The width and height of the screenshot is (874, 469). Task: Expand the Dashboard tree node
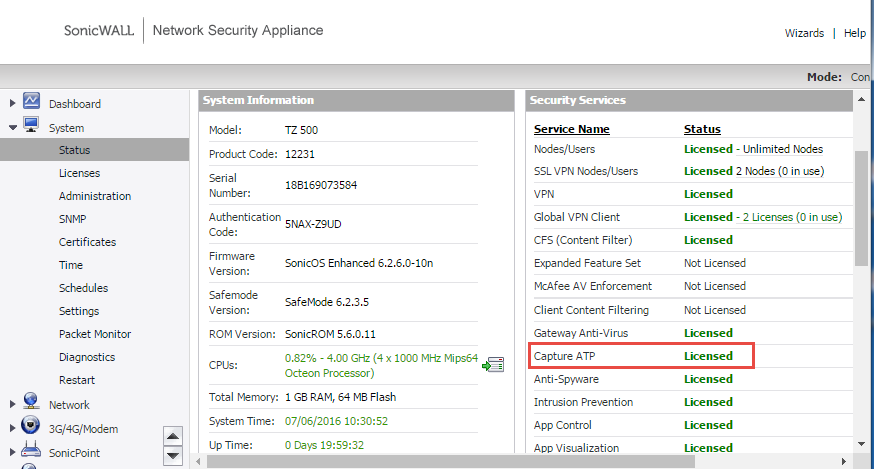(x=12, y=103)
